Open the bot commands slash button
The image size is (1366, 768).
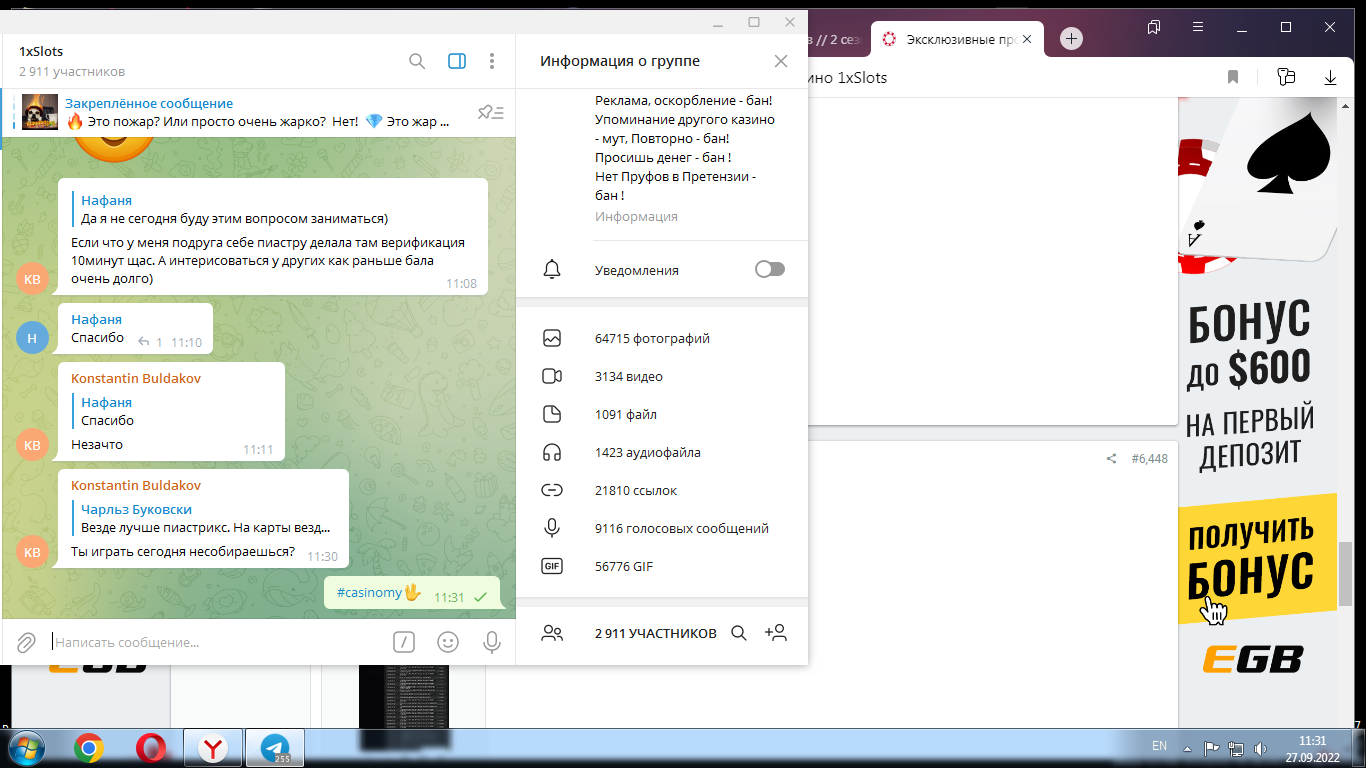(404, 642)
